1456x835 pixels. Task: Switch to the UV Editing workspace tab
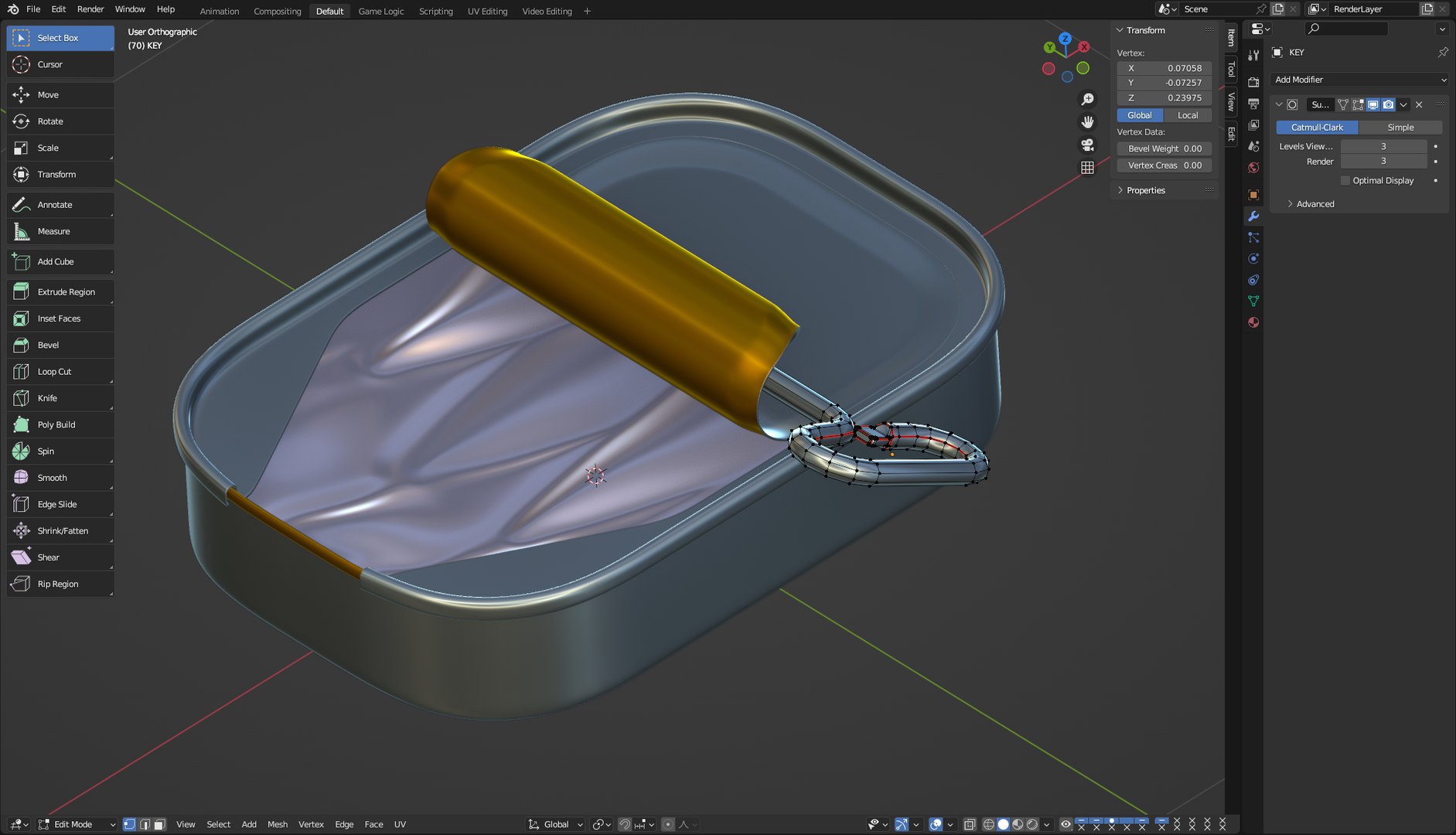point(487,11)
